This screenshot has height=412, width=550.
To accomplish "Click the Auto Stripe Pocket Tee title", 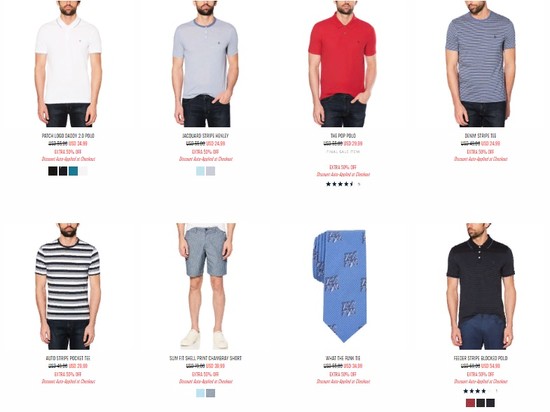I will click(x=68, y=358).
